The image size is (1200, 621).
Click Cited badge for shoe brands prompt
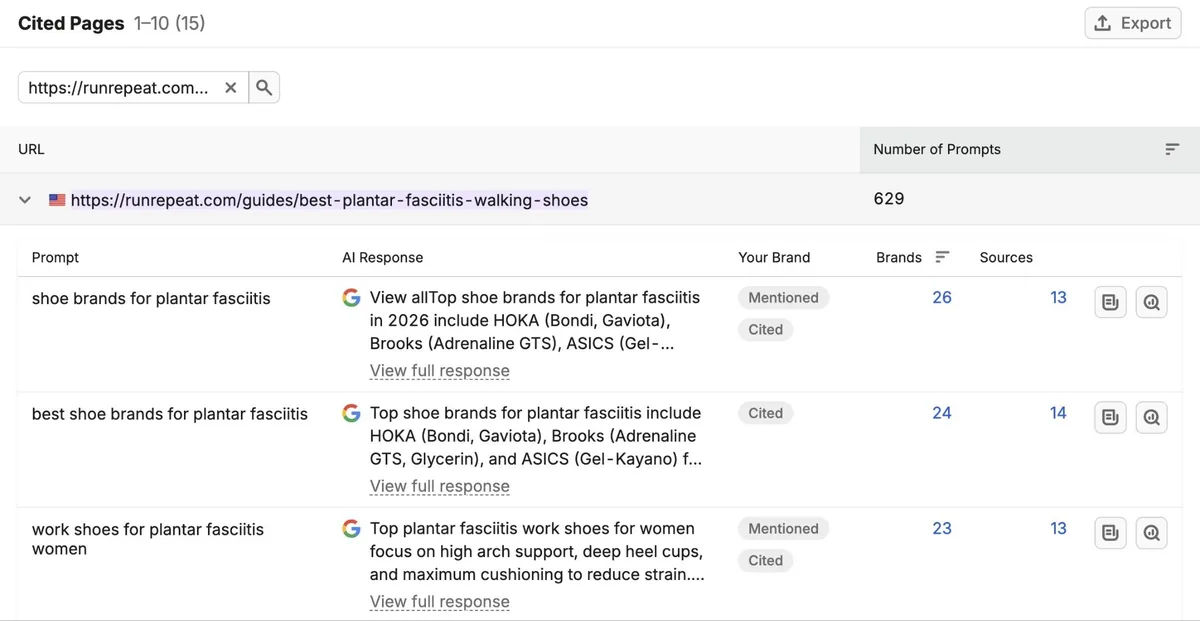click(765, 329)
